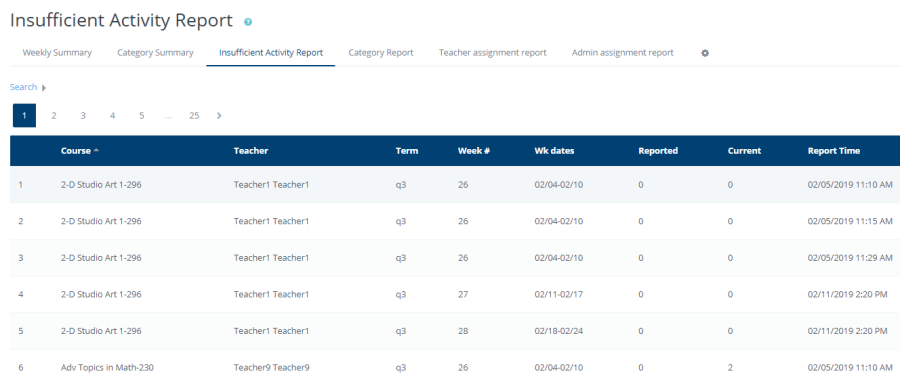This screenshot has height=380, width=900.
Task: Sort table by Course header
Action: pos(76,151)
